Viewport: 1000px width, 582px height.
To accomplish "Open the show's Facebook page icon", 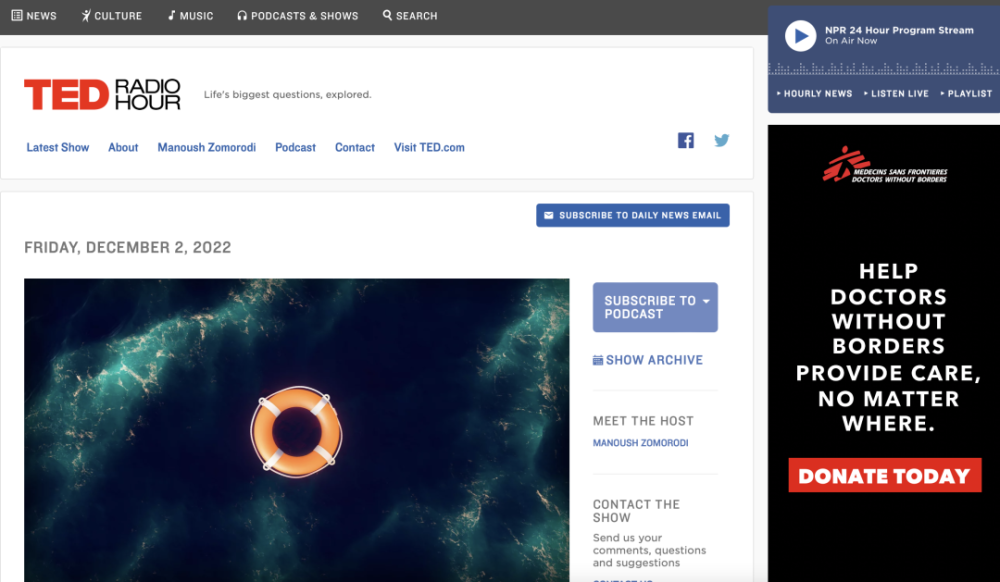I will [686, 140].
